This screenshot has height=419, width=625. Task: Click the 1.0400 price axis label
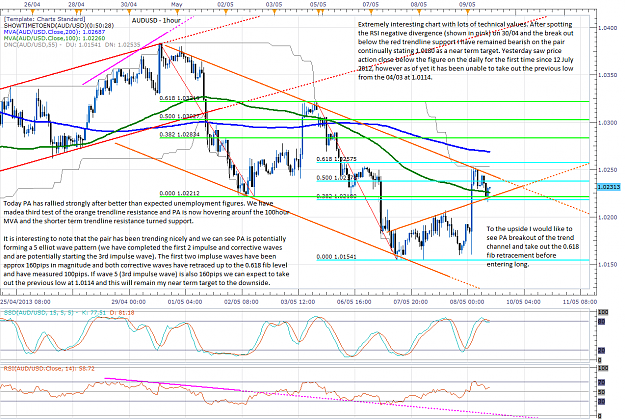pos(608,28)
